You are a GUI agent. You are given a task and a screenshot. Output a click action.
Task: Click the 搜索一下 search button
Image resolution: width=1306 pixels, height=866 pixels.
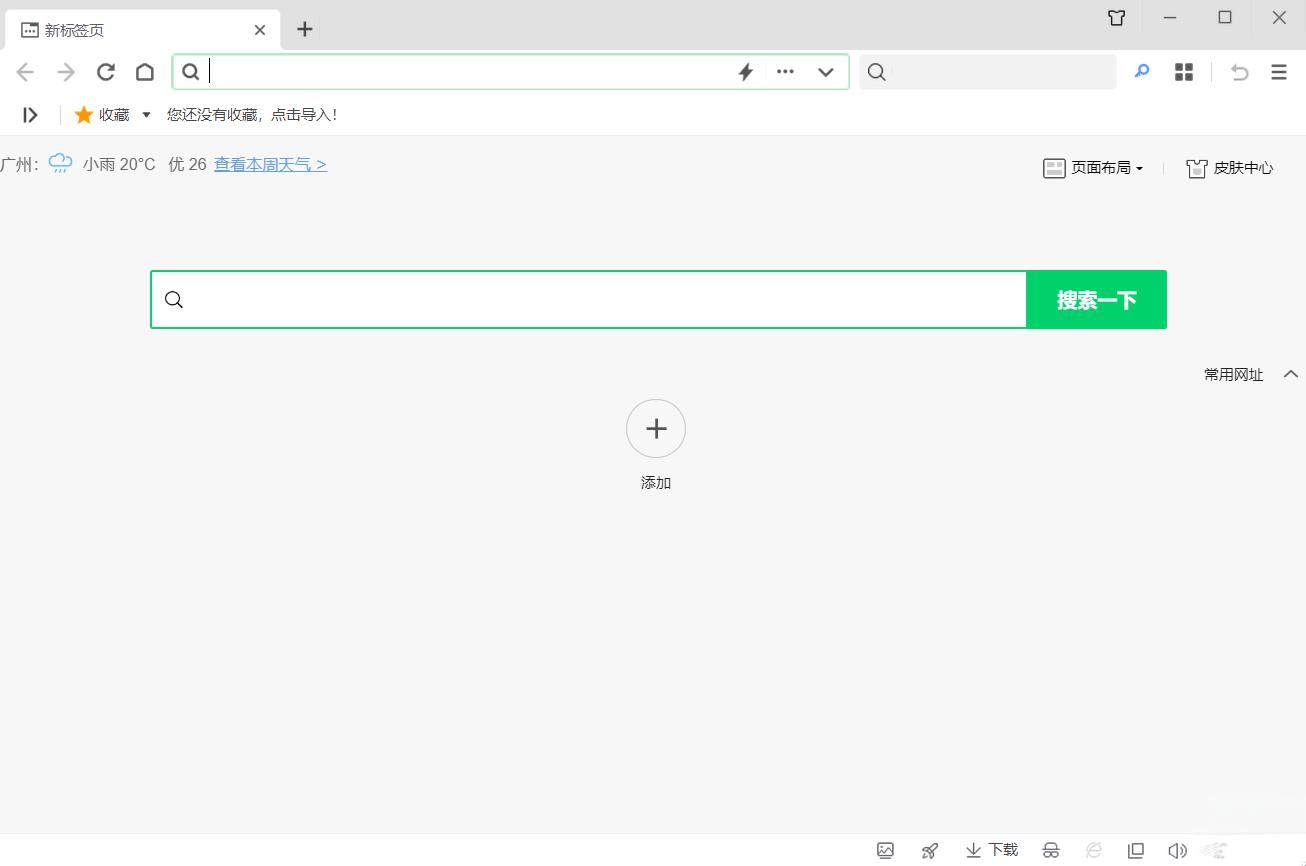[1096, 298]
